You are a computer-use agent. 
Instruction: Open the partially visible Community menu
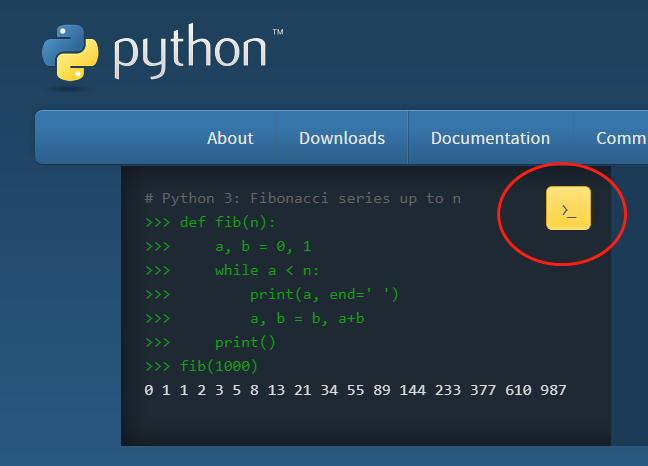click(x=621, y=138)
